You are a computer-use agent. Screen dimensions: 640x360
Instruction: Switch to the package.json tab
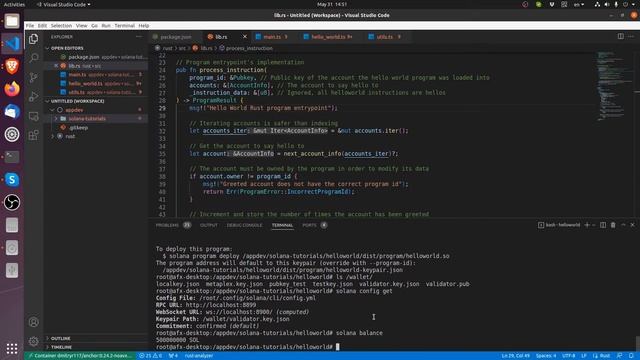coord(176,37)
